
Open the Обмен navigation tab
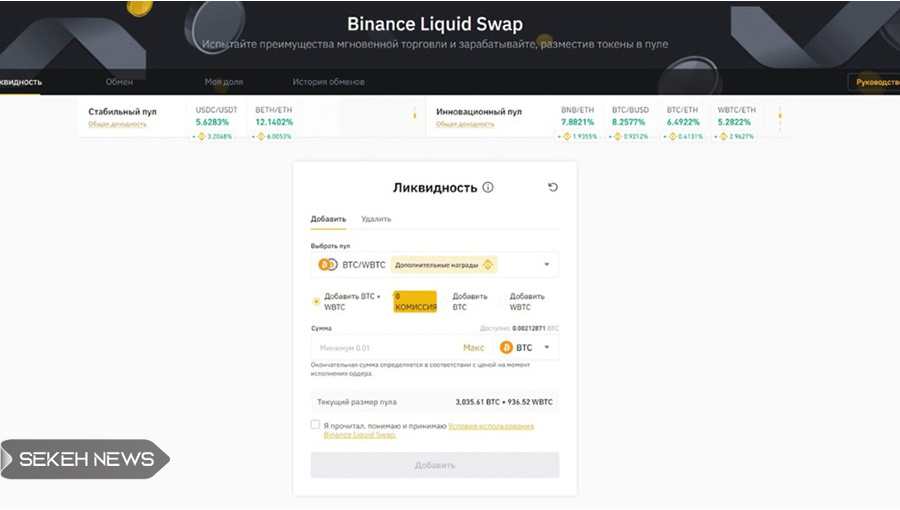pos(119,82)
